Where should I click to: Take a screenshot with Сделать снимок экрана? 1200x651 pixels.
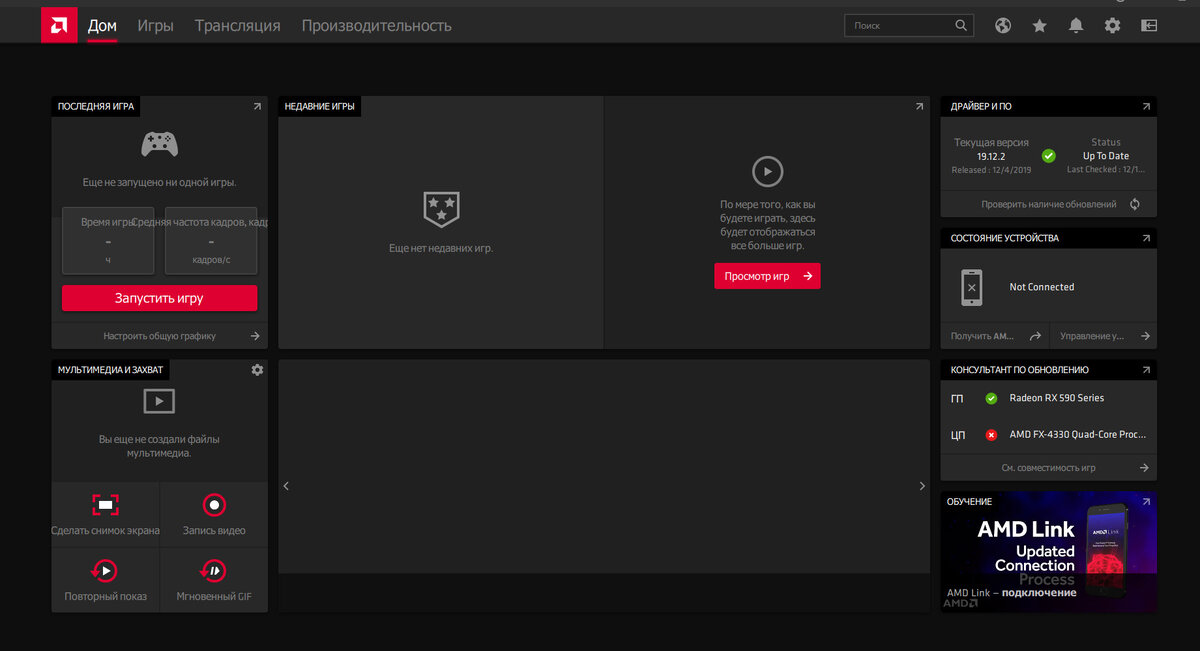105,514
